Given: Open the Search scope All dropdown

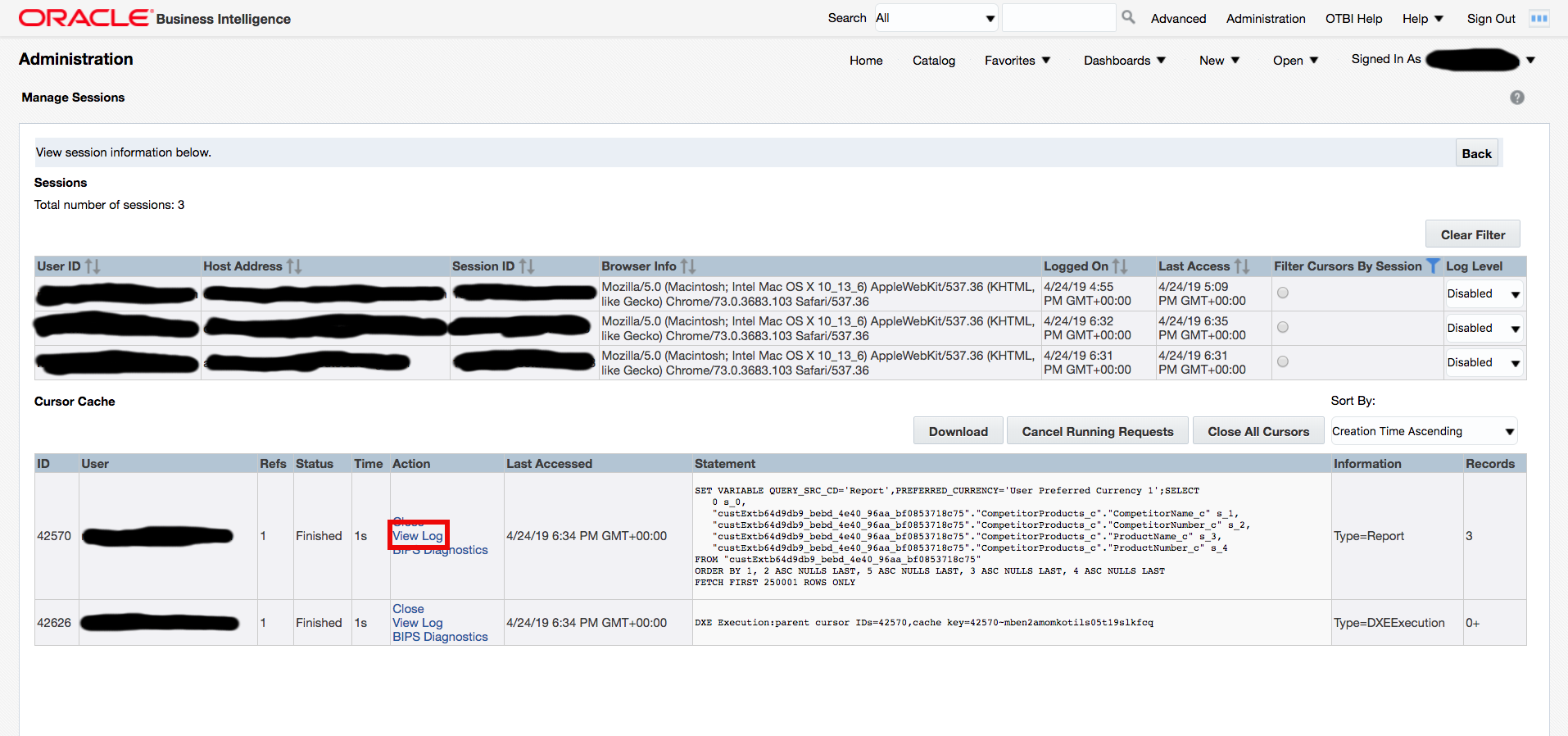Looking at the screenshot, I should (x=936, y=18).
